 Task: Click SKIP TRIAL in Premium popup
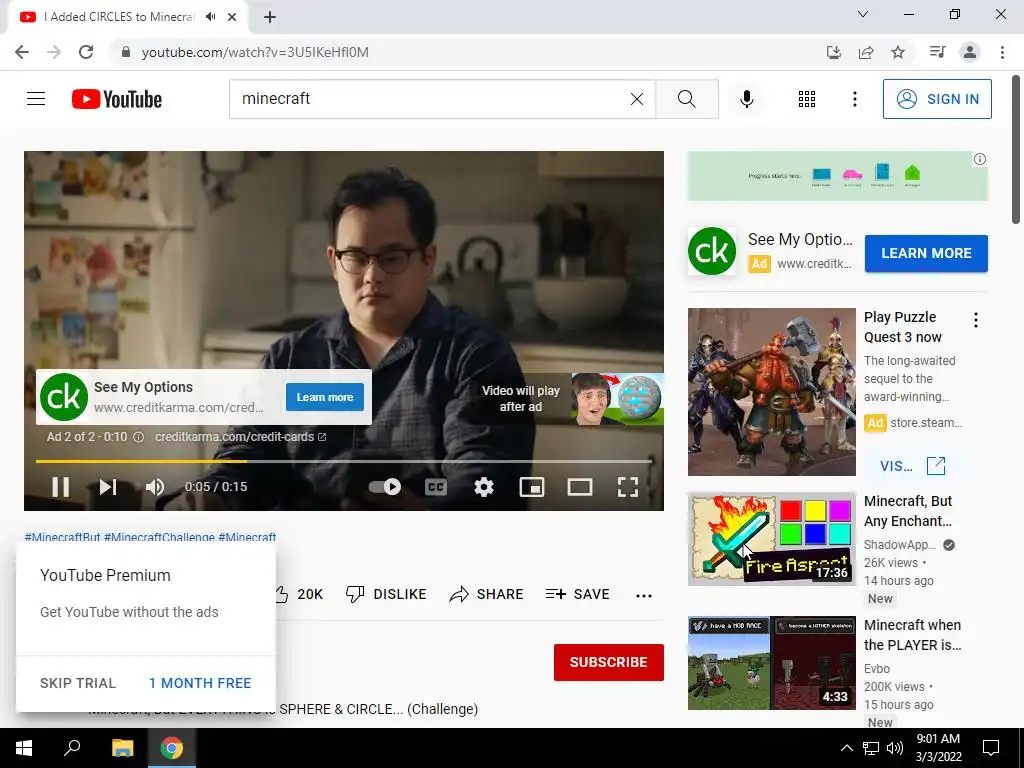coord(78,683)
